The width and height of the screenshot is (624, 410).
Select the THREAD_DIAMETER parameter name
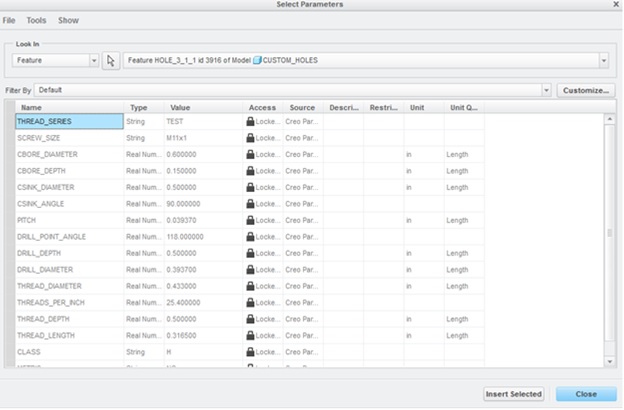(49, 286)
